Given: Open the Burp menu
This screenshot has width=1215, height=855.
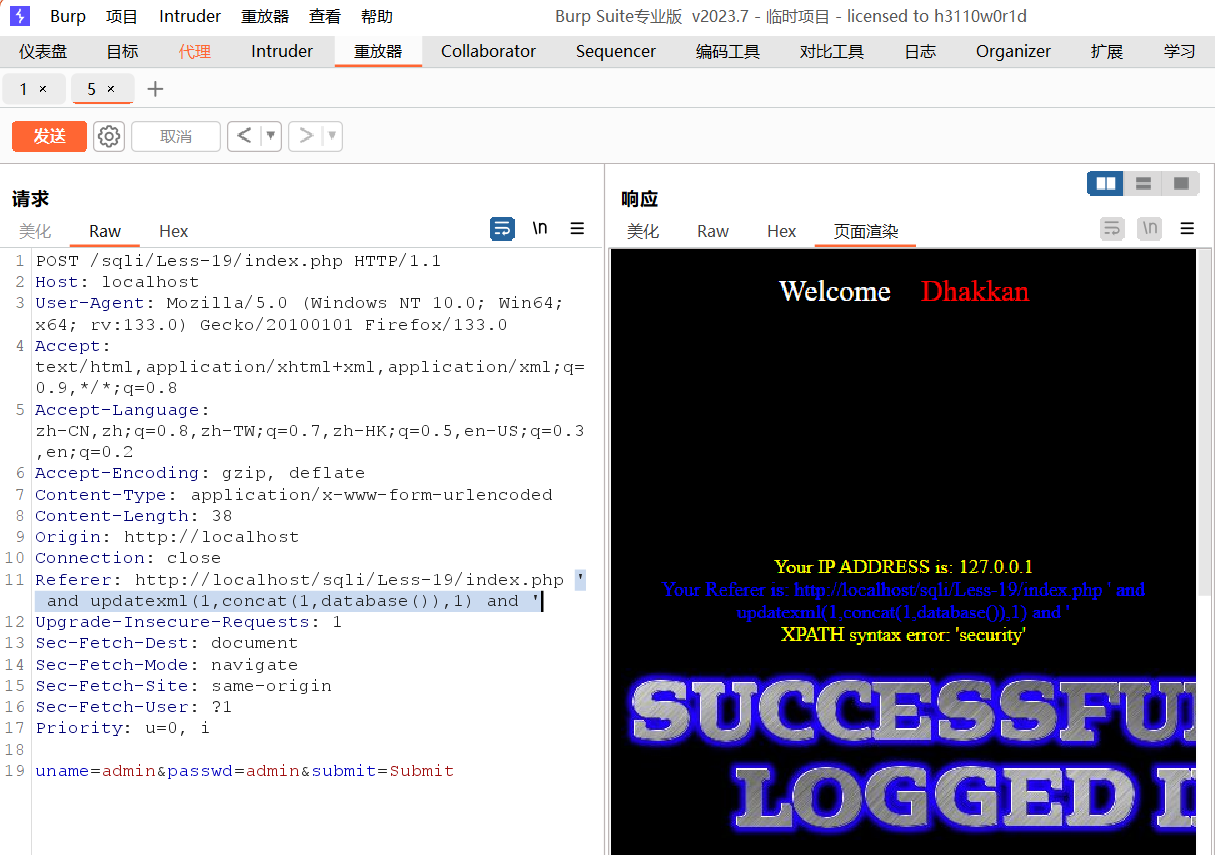Looking at the screenshot, I should pyautogui.click(x=68, y=16).
